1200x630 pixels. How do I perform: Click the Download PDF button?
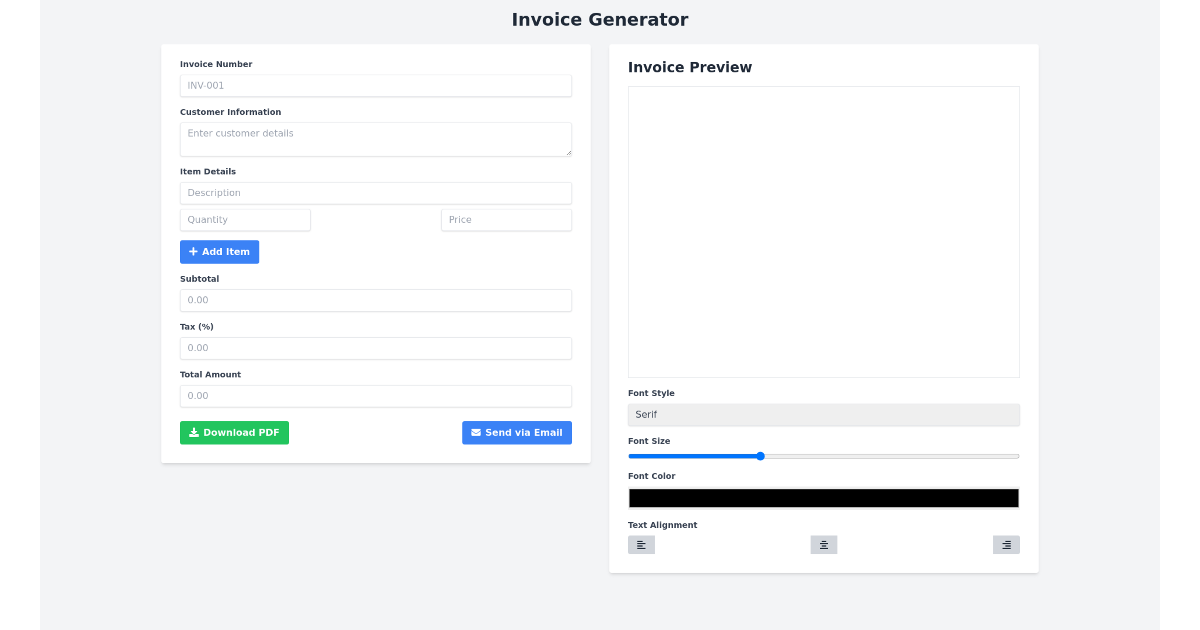pyautogui.click(x=234, y=432)
